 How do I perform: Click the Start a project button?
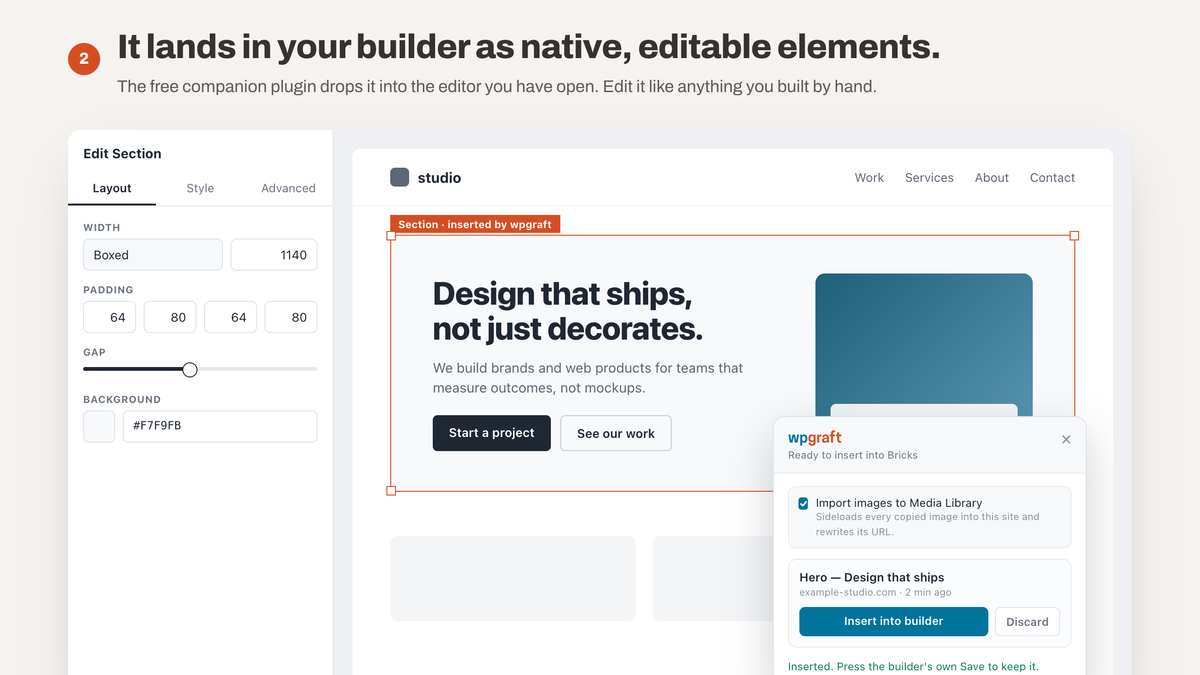(492, 433)
